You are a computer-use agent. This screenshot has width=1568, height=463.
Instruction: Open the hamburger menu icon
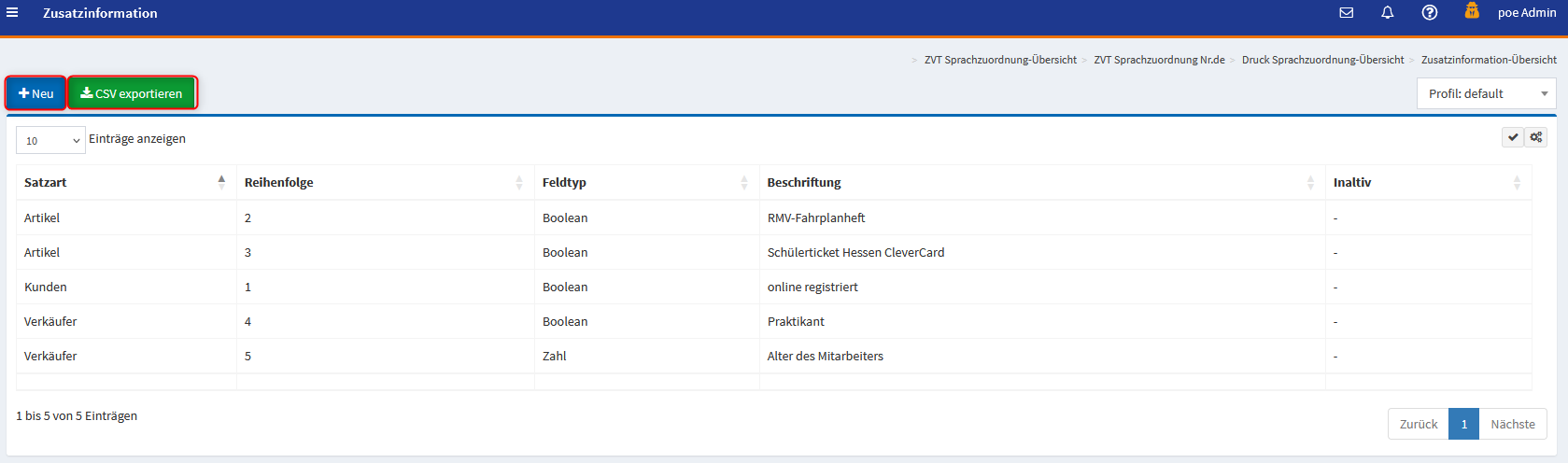[12, 12]
